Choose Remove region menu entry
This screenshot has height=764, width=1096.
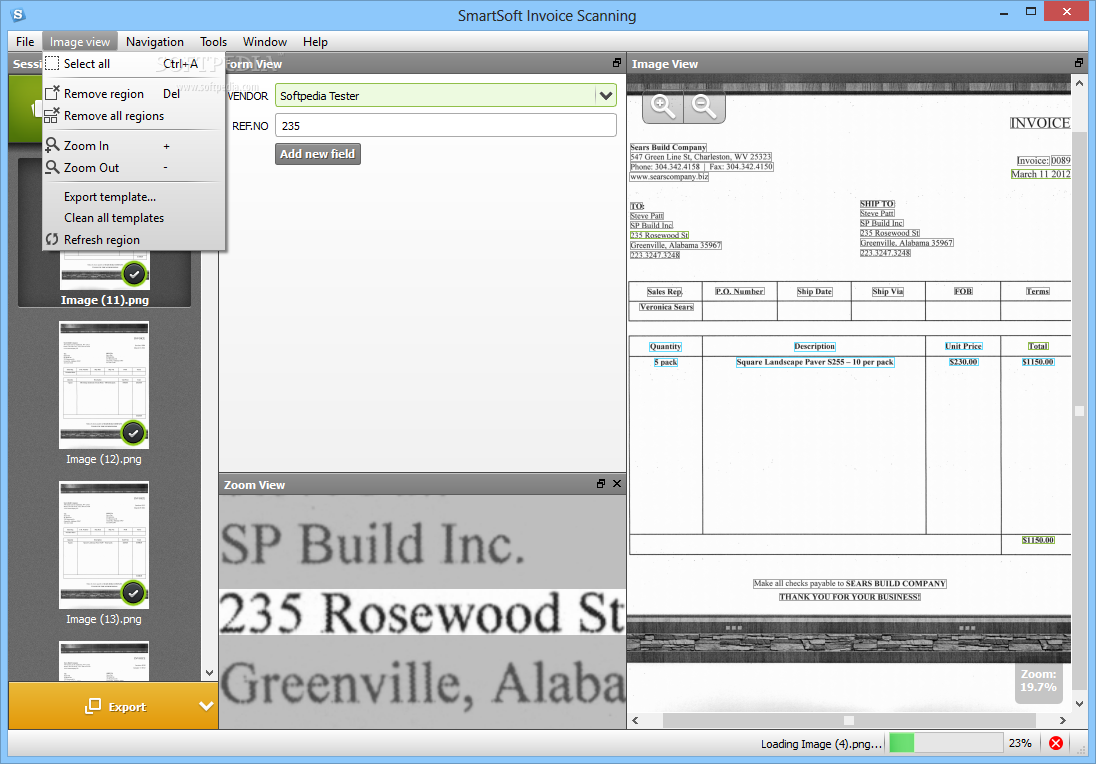point(134,94)
